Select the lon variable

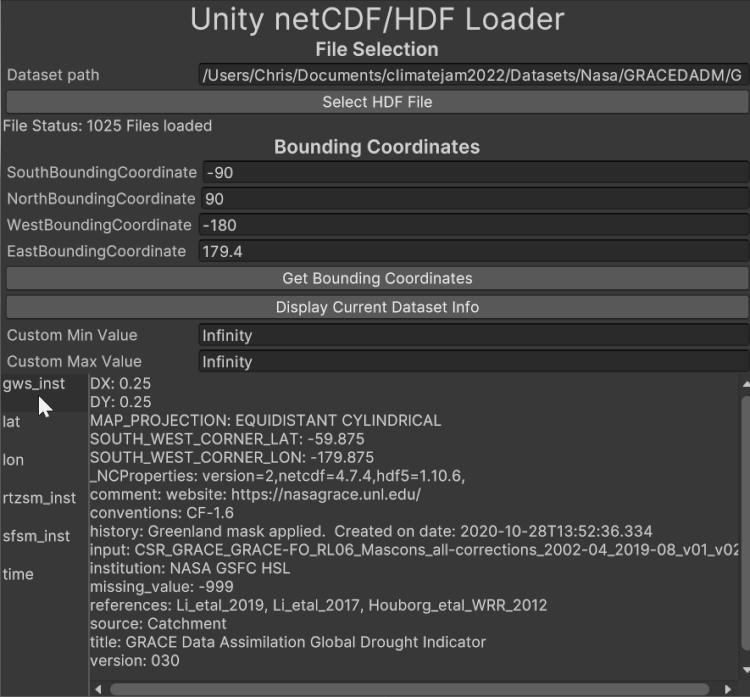pyautogui.click(x=44, y=460)
